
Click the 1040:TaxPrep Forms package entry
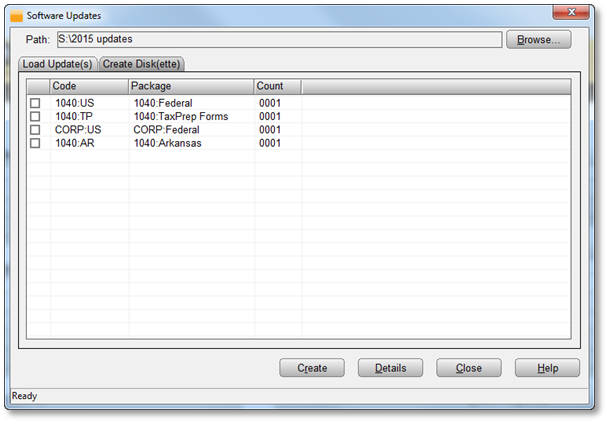(180, 117)
